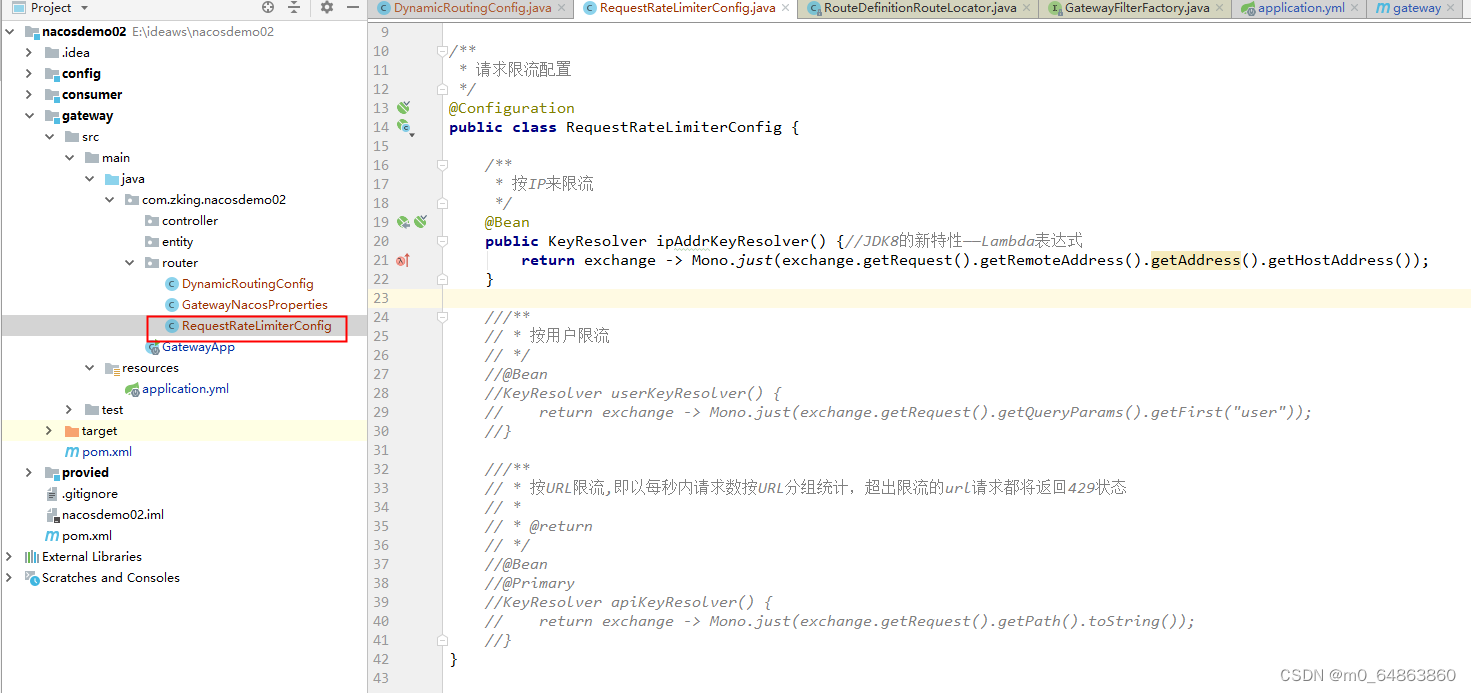
Task: Click the Spring class gutter icon on line 14
Action: point(404,127)
